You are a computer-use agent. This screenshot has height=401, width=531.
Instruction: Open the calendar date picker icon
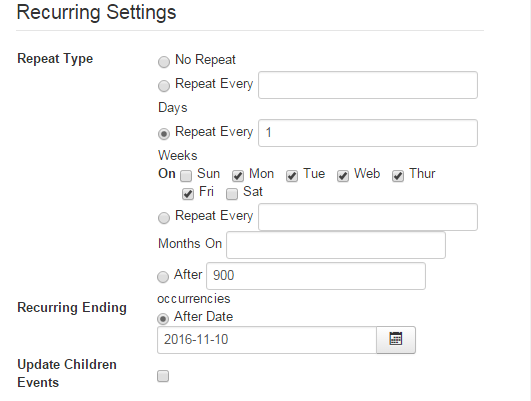396,340
